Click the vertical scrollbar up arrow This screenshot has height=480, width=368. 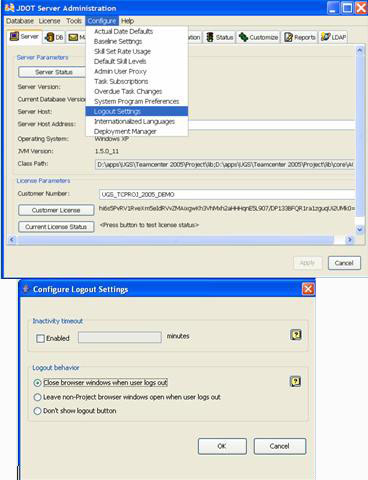pyautogui.click(x=359, y=51)
